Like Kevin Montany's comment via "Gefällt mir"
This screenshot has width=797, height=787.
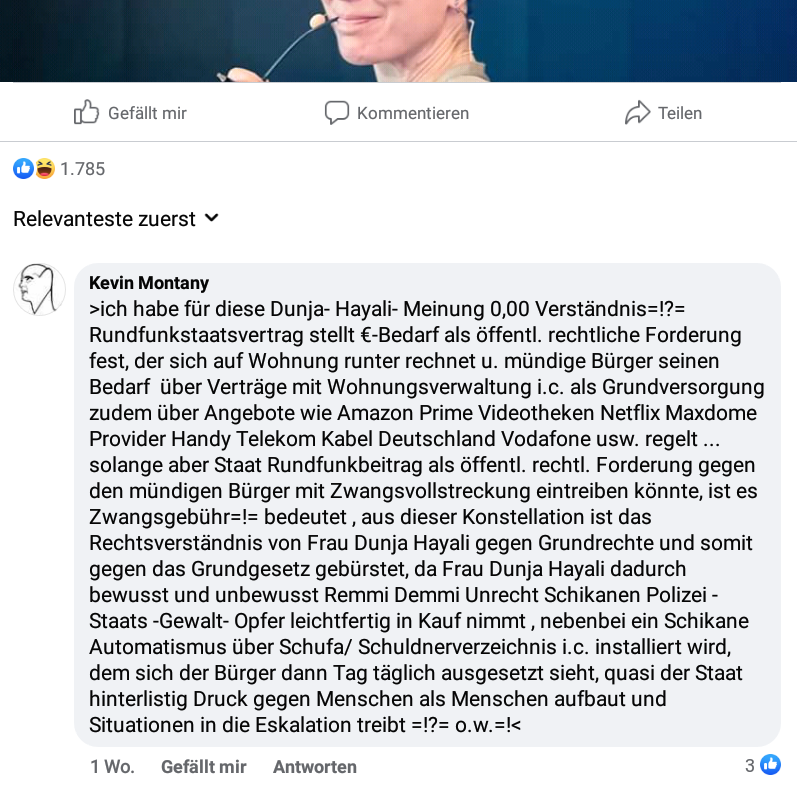(x=203, y=767)
